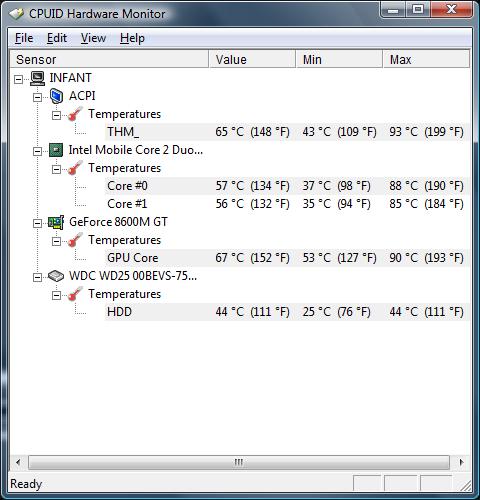Image resolution: width=480 pixels, height=500 pixels.
Task: Select the GeForce 8600M GT card icon
Action: (56, 222)
